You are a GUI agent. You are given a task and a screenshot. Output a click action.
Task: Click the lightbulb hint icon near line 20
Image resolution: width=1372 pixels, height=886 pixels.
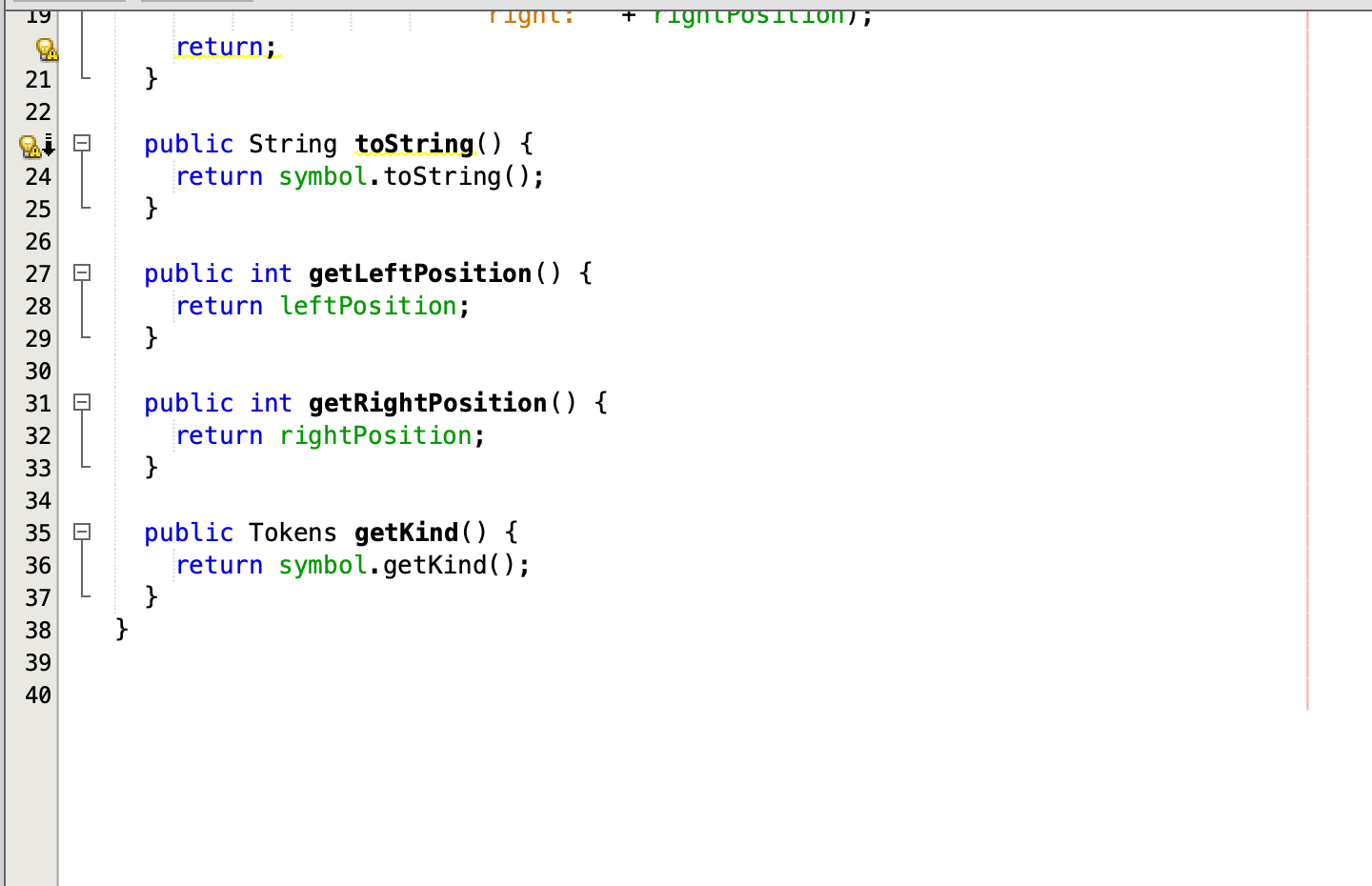46,50
